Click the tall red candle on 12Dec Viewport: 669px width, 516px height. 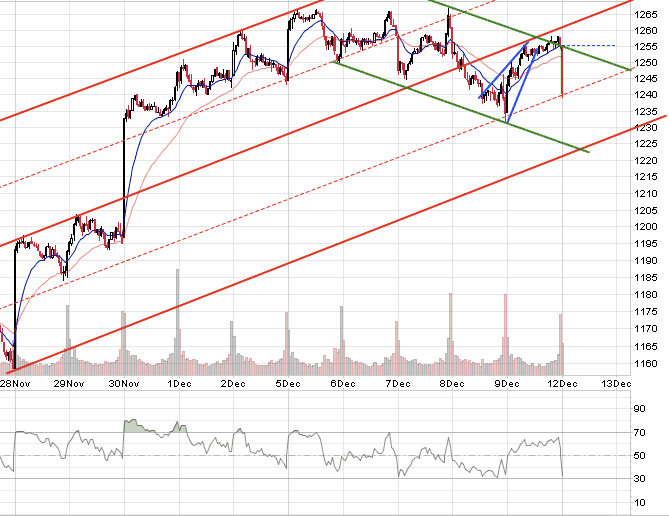point(563,72)
